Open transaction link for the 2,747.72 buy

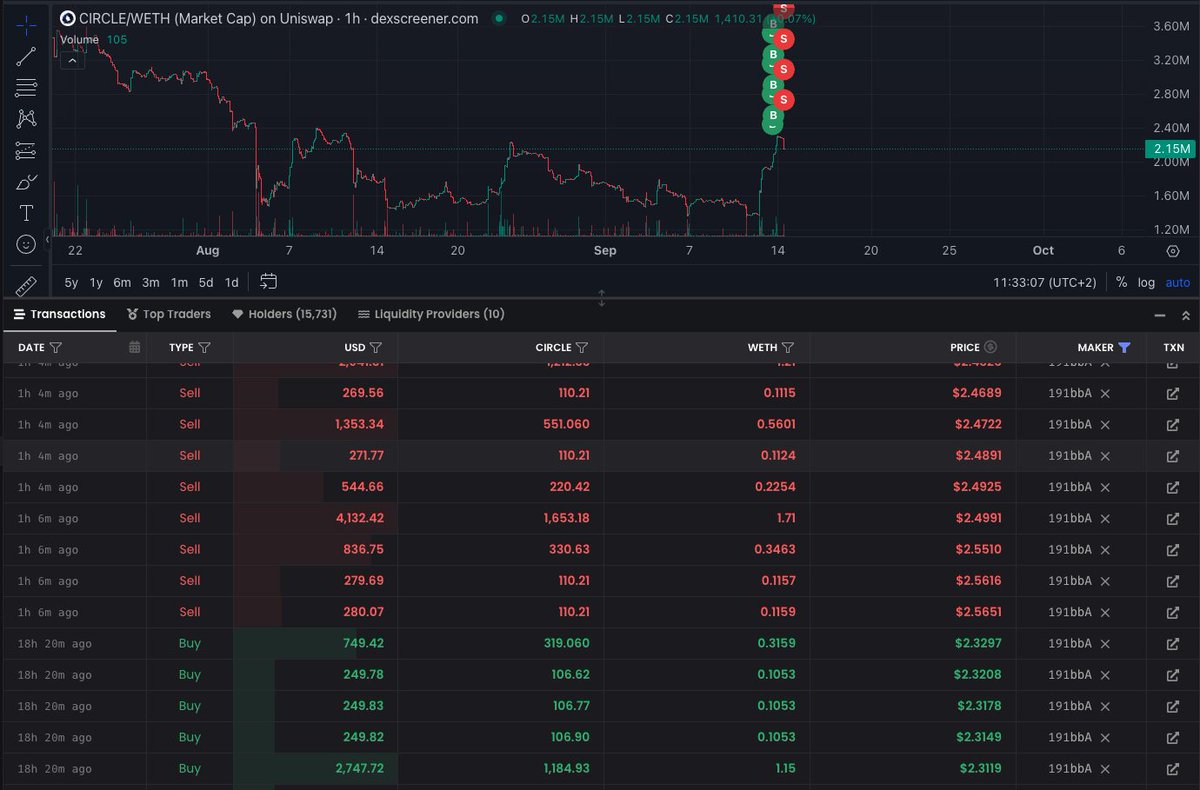[x=1173, y=769]
